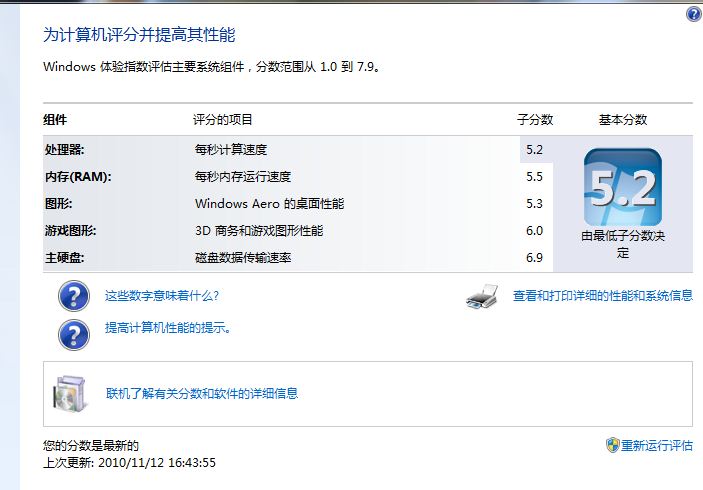Screen dimensions: 703x490
Task: Click the 评分的项目 column header
Action: click(x=223, y=120)
